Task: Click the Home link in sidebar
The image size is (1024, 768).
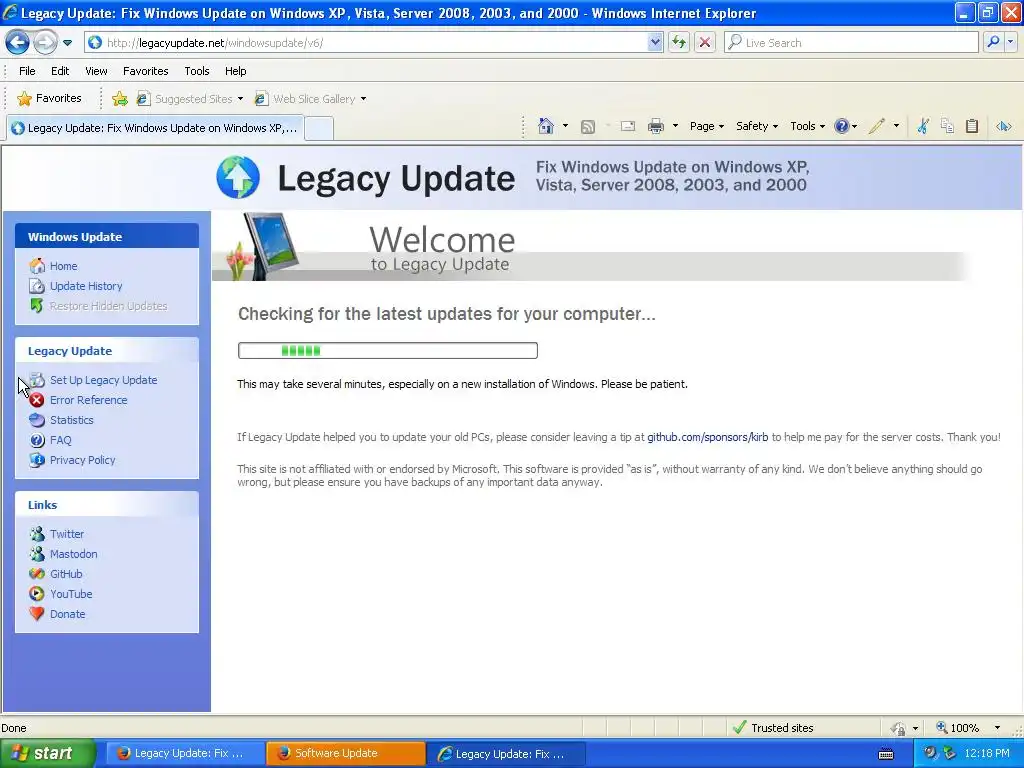Action: [x=63, y=266]
